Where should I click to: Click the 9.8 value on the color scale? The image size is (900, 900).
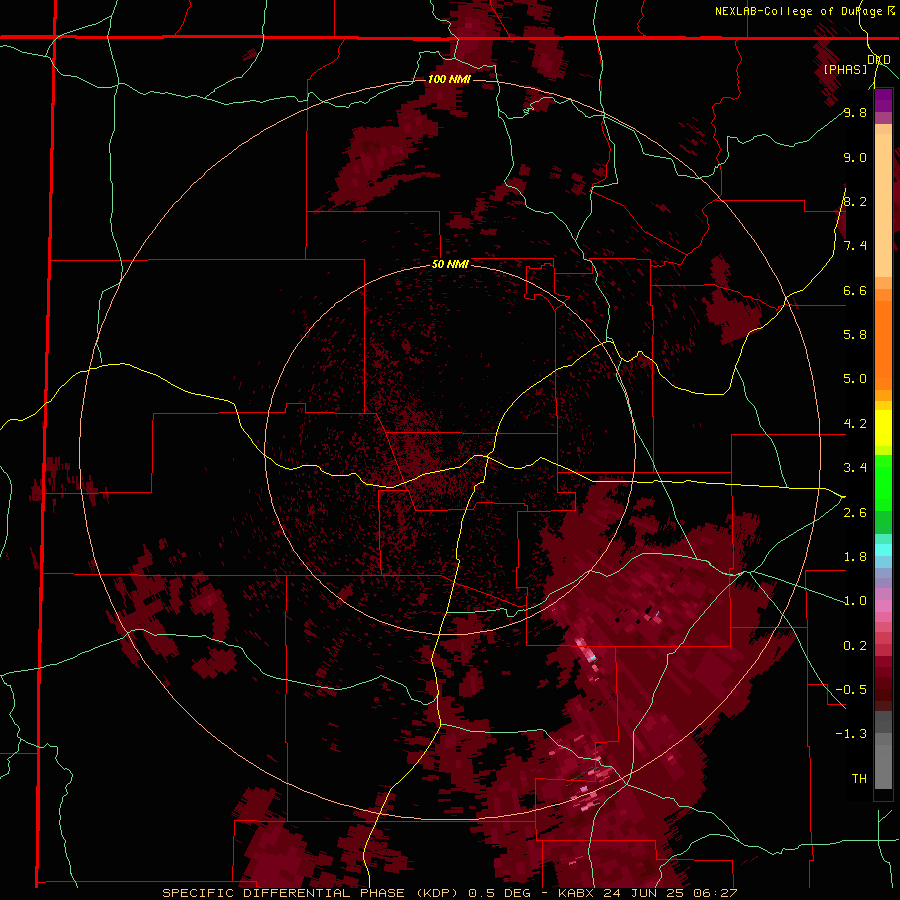point(855,113)
